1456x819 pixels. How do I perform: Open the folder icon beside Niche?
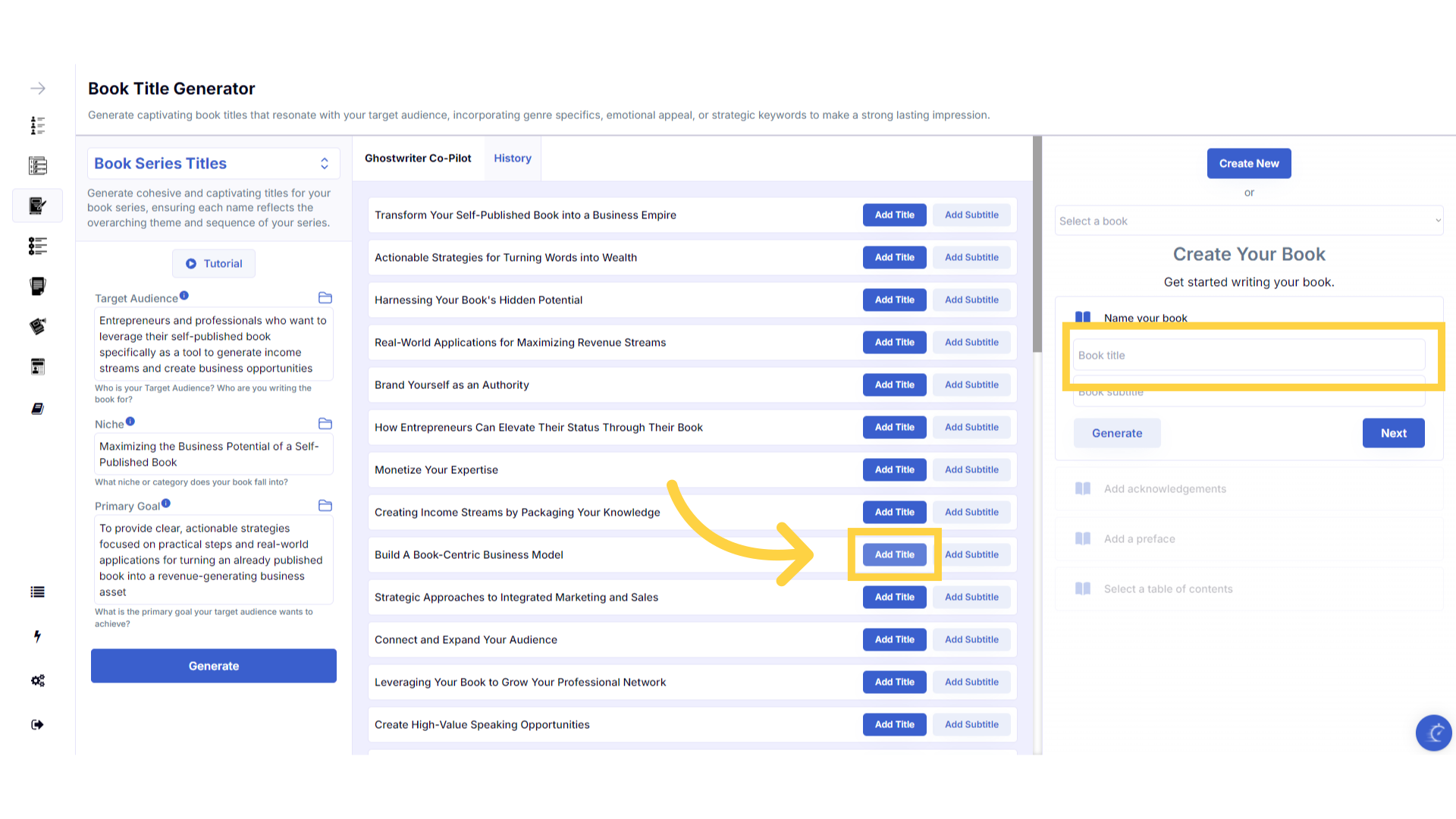point(325,424)
